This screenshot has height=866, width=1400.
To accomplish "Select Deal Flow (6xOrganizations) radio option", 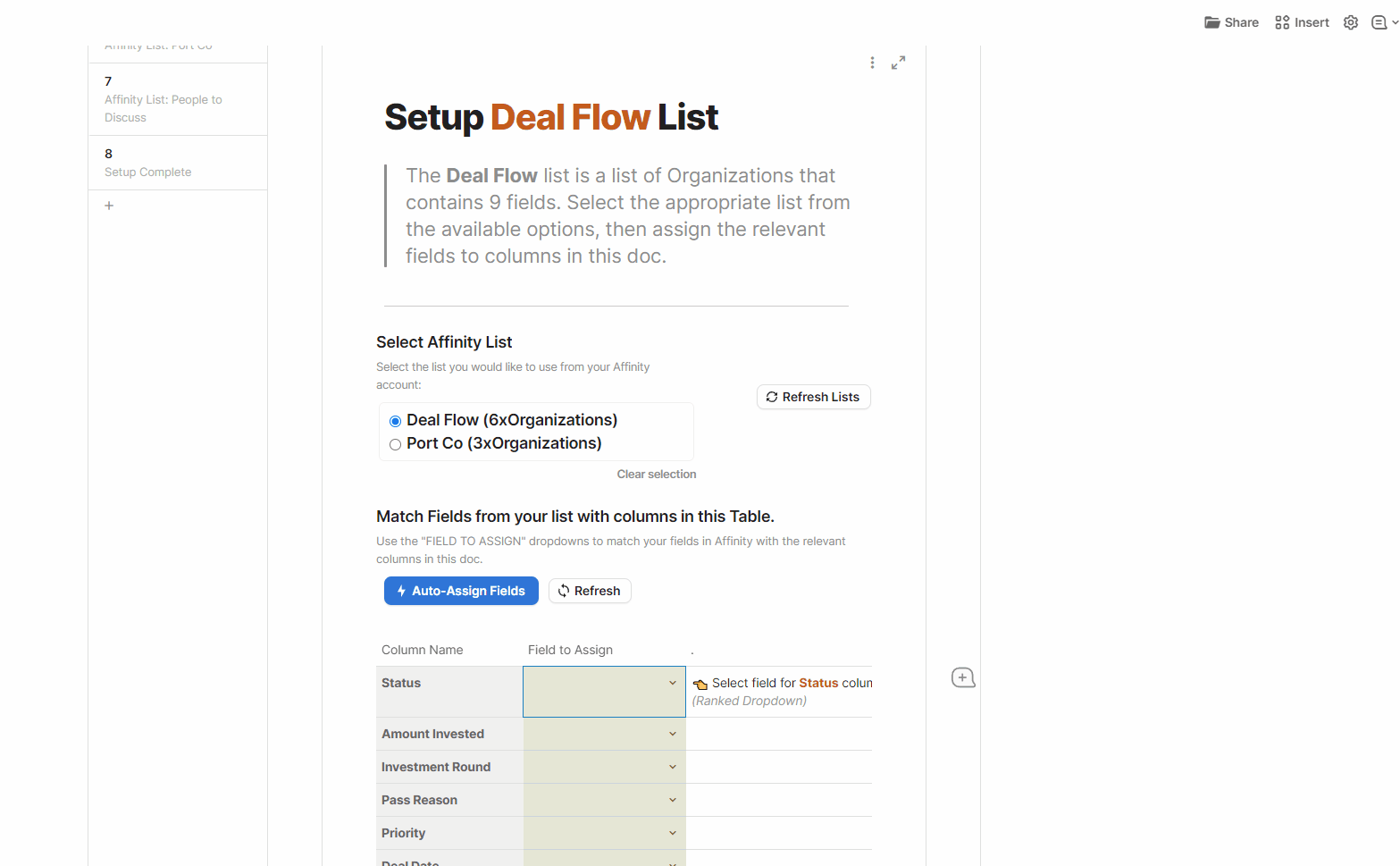I will click(x=395, y=421).
